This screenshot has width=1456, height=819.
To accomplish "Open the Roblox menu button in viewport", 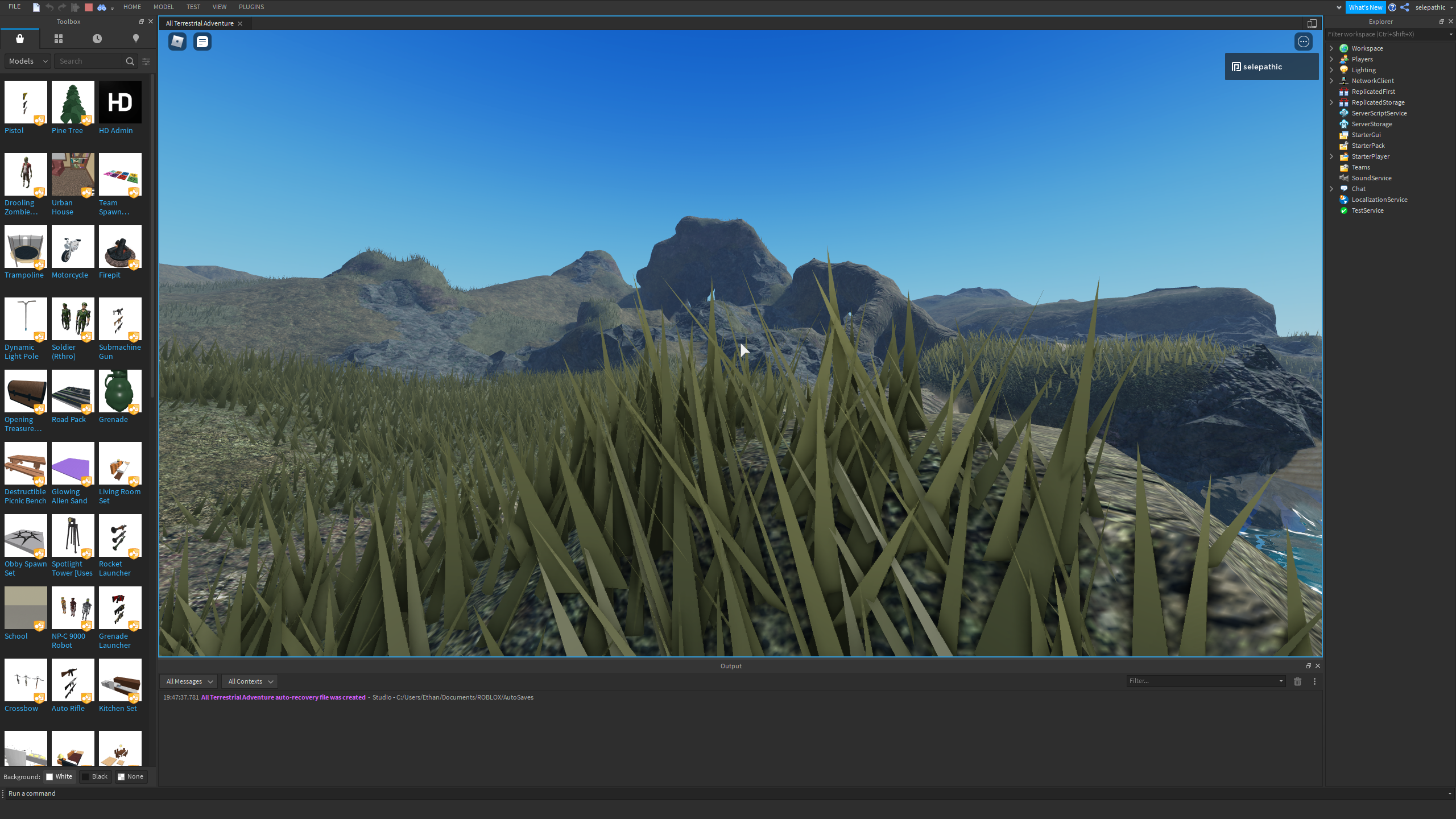I will (177, 42).
